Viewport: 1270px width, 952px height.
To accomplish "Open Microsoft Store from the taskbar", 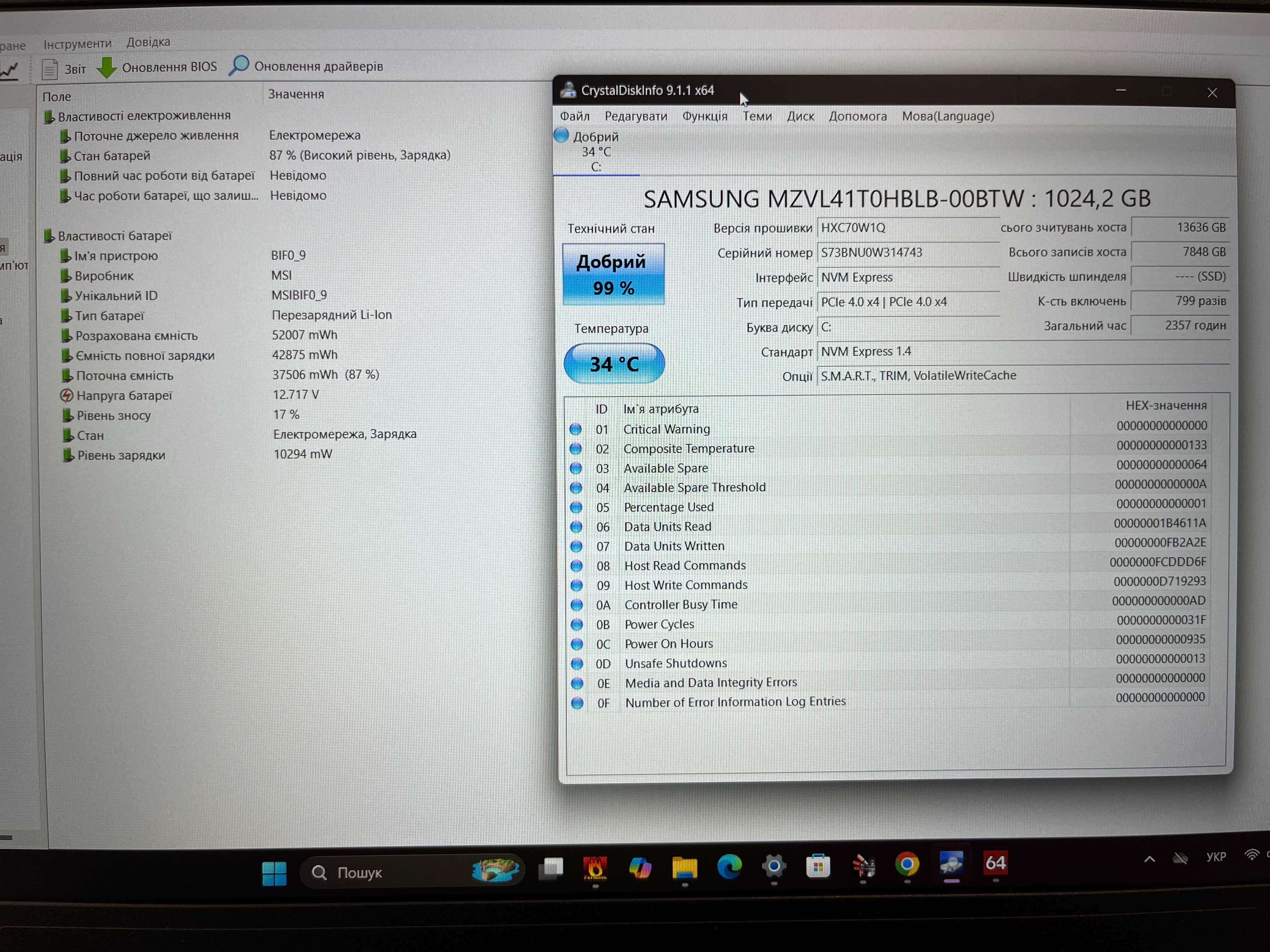I will [818, 865].
